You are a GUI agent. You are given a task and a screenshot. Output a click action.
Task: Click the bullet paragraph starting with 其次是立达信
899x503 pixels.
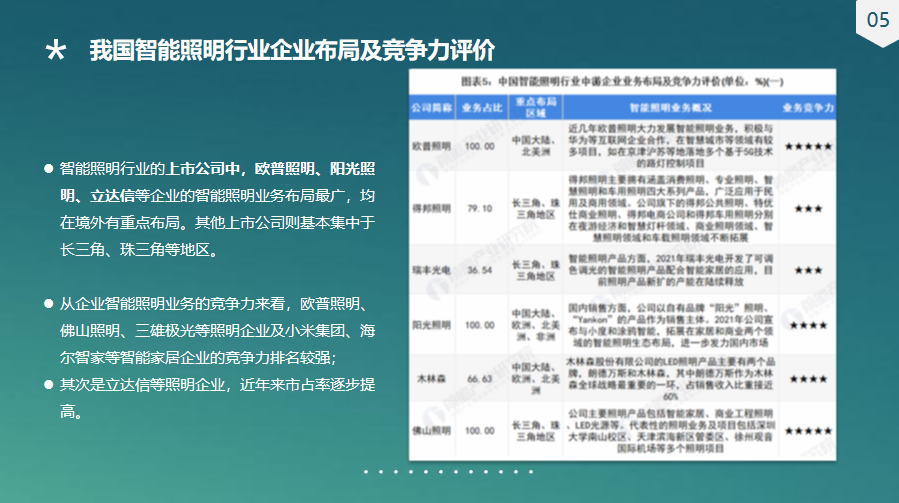(x=217, y=397)
